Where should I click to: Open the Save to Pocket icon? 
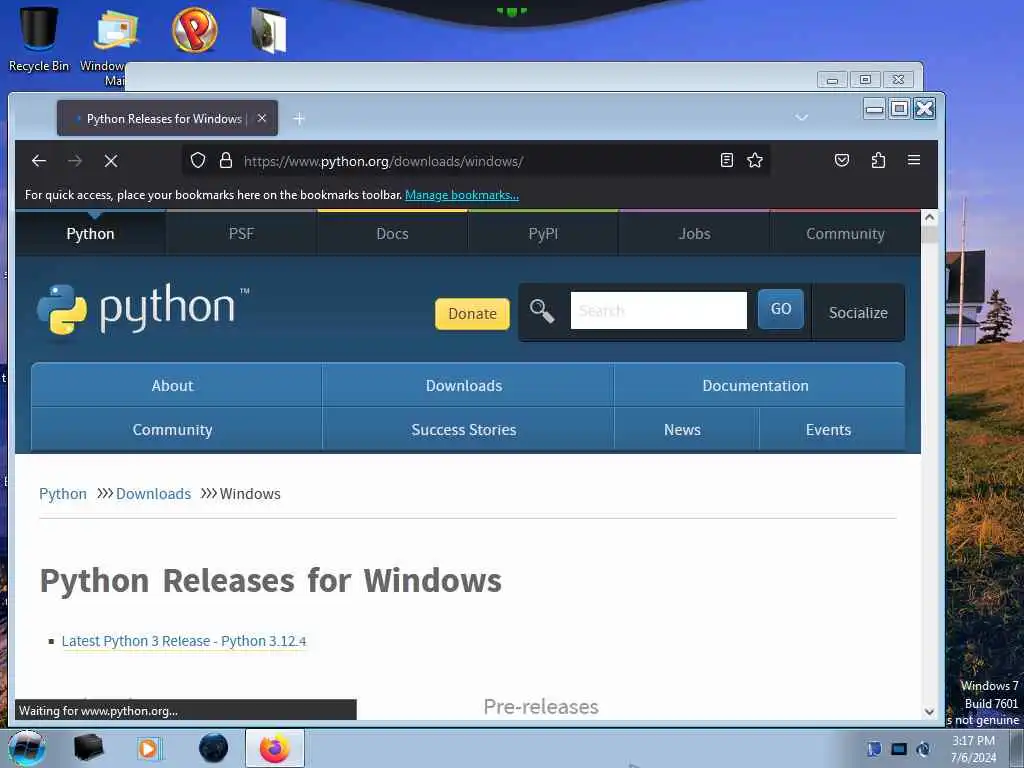[x=842, y=160]
